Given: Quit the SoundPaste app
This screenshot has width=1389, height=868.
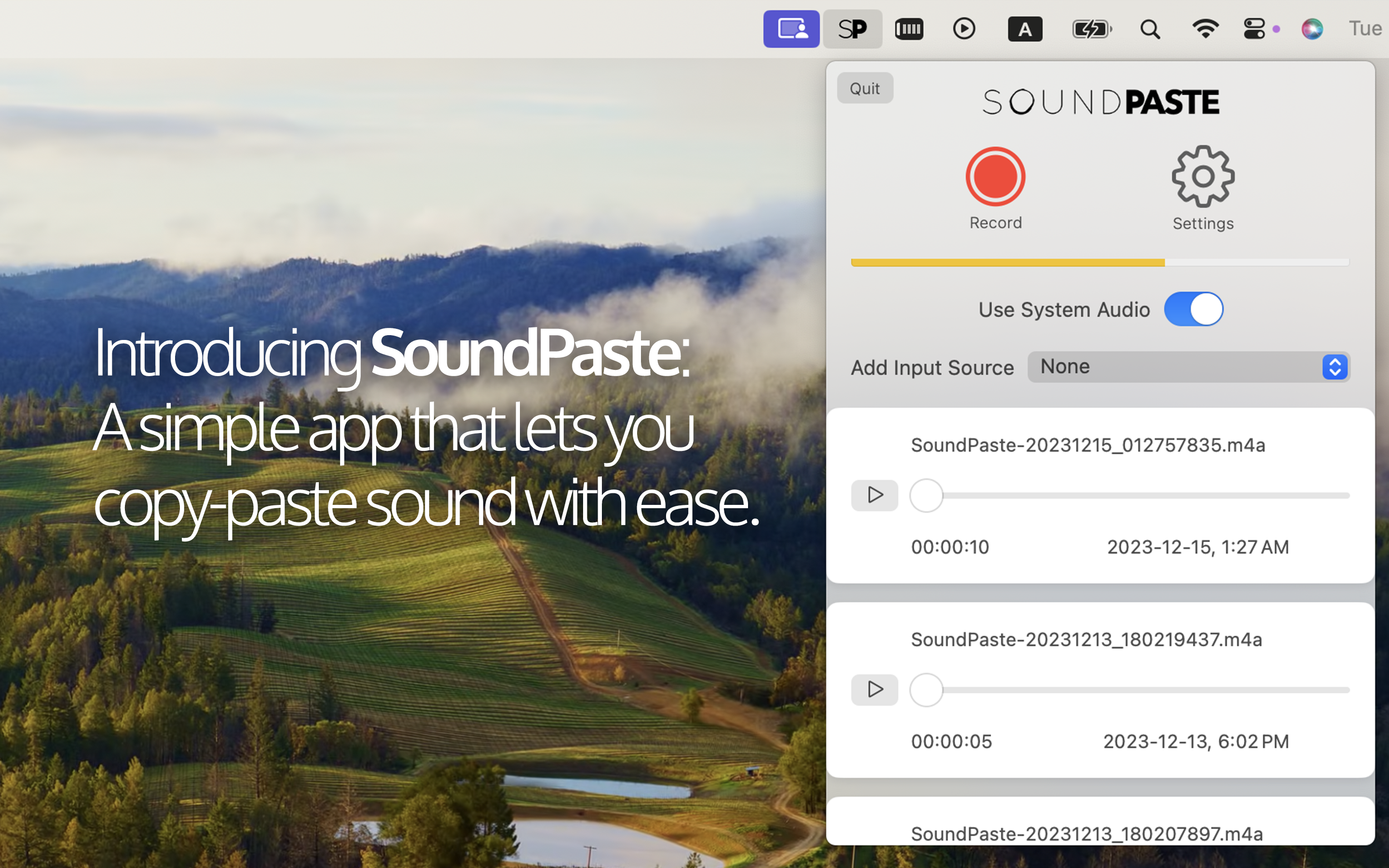Looking at the screenshot, I should click(865, 88).
